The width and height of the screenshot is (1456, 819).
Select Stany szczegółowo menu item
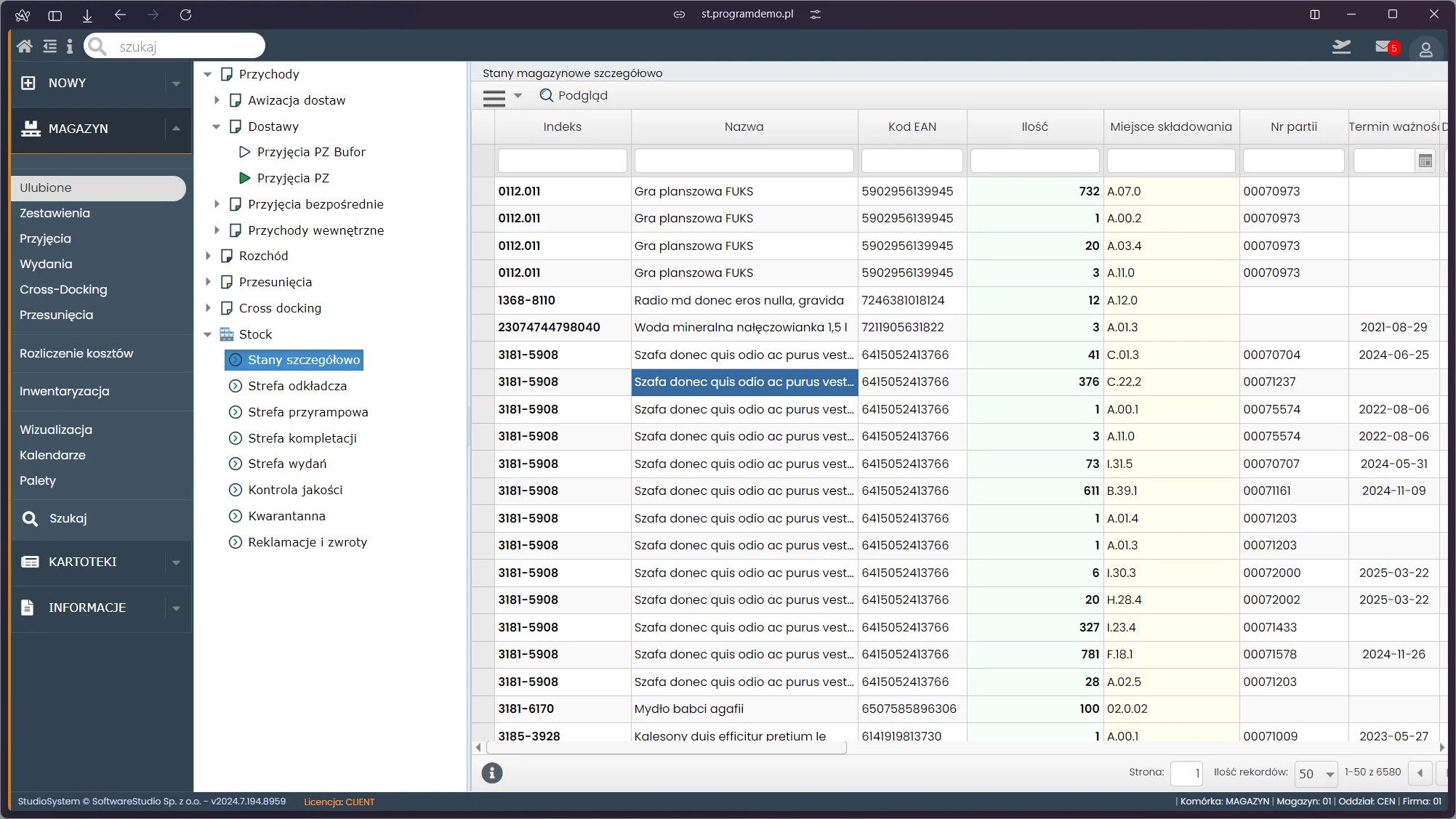coord(304,359)
